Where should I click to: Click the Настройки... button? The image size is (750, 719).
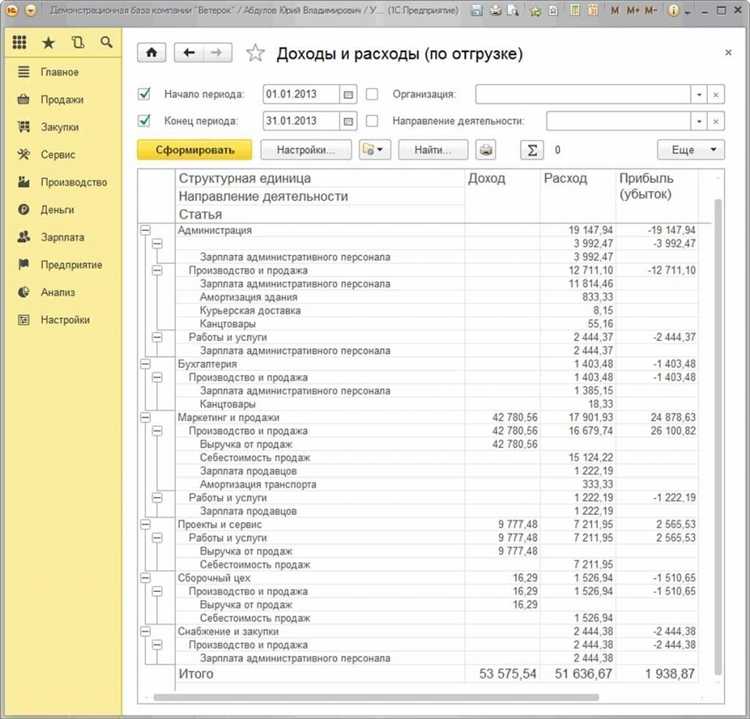coord(306,150)
